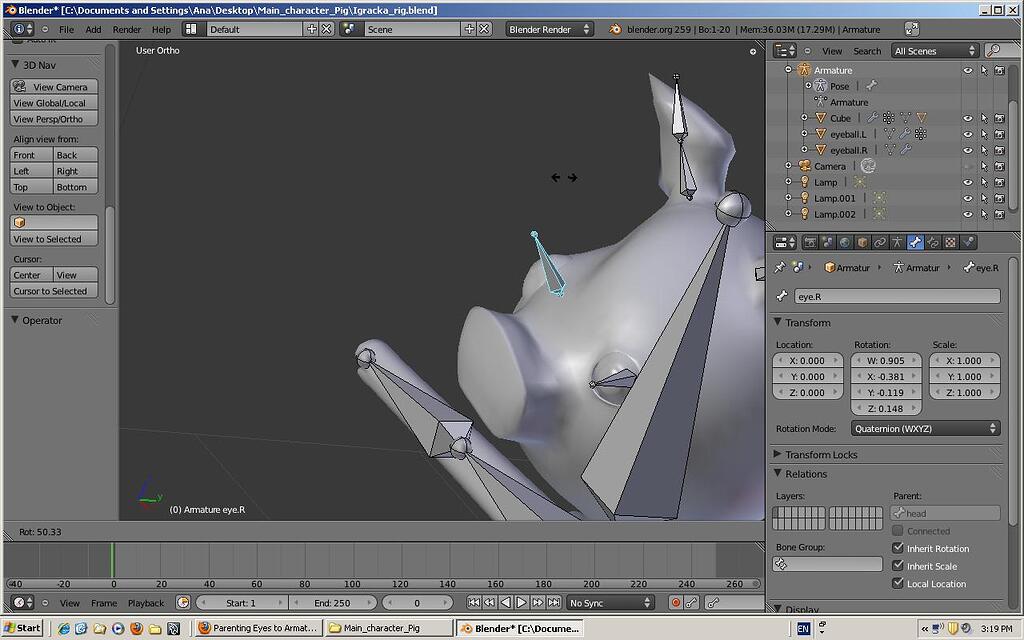Viewport: 1024px width, 640px height.
Task: Open the outliner View menu
Action: 832,51
